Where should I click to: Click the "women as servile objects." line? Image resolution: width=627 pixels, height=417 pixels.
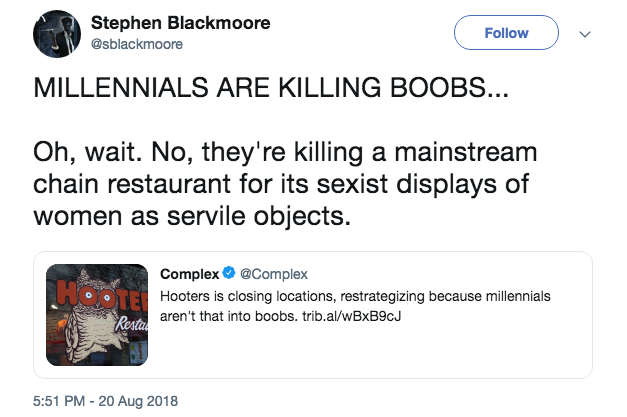[x=194, y=216]
